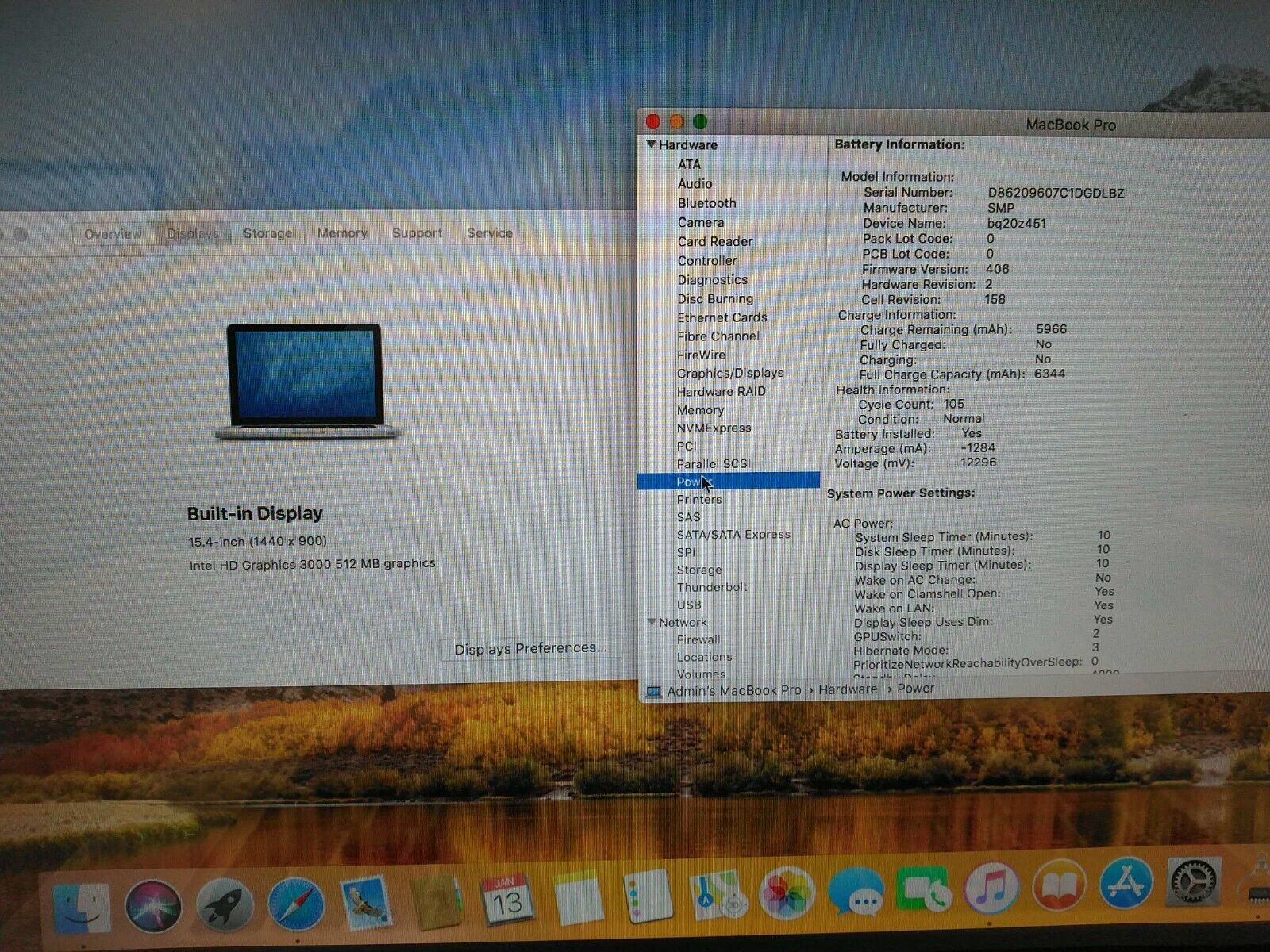Image resolution: width=1270 pixels, height=952 pixels.
Task: Select Graphics/Displays in sidebar
Action: 730,373
